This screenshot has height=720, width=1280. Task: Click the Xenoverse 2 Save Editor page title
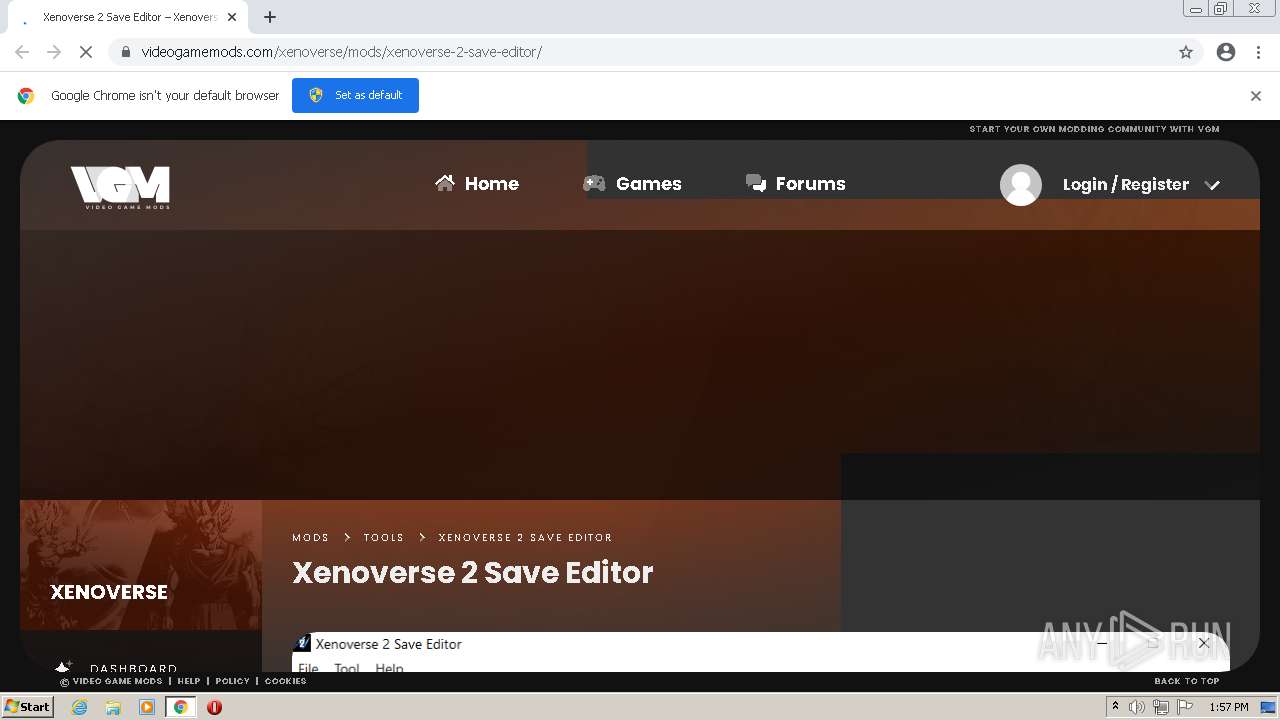tap(473, 572)
